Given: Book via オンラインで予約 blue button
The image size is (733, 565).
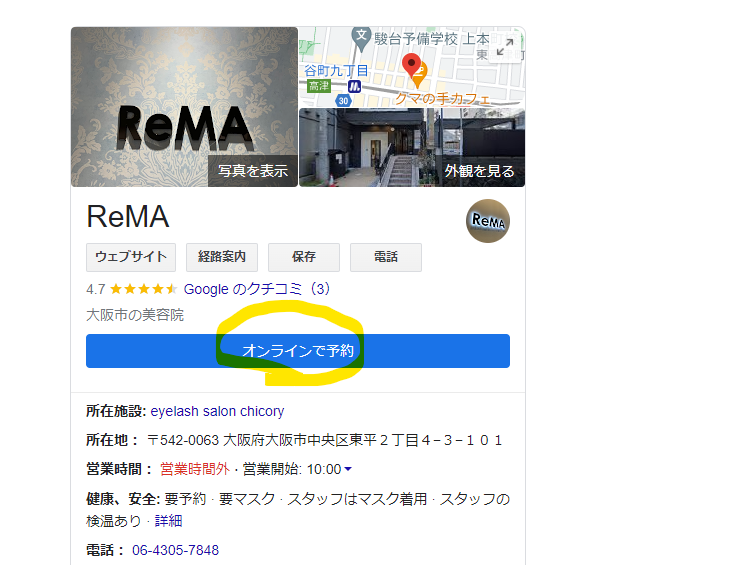Looking at the screenshot, I should click(298, 351).
